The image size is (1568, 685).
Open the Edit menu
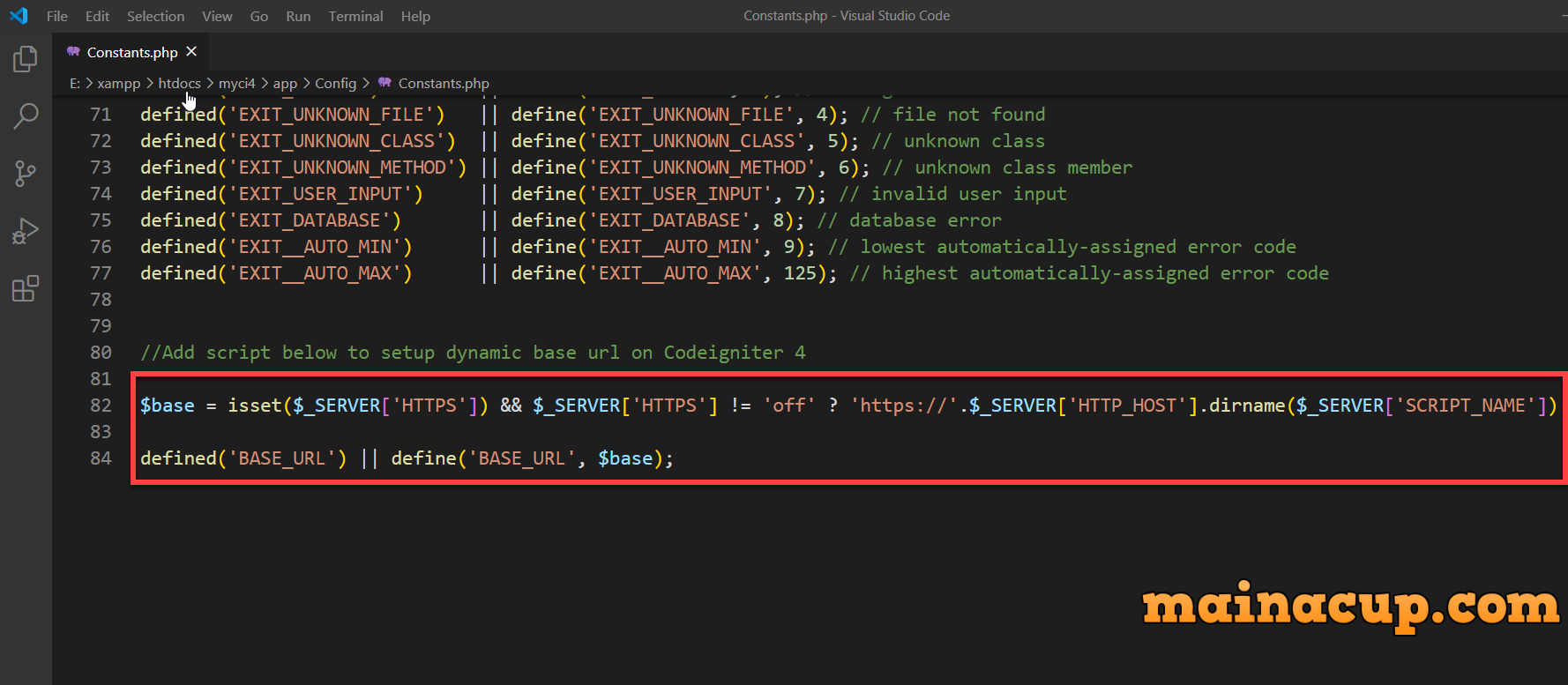tap(97, 16)
